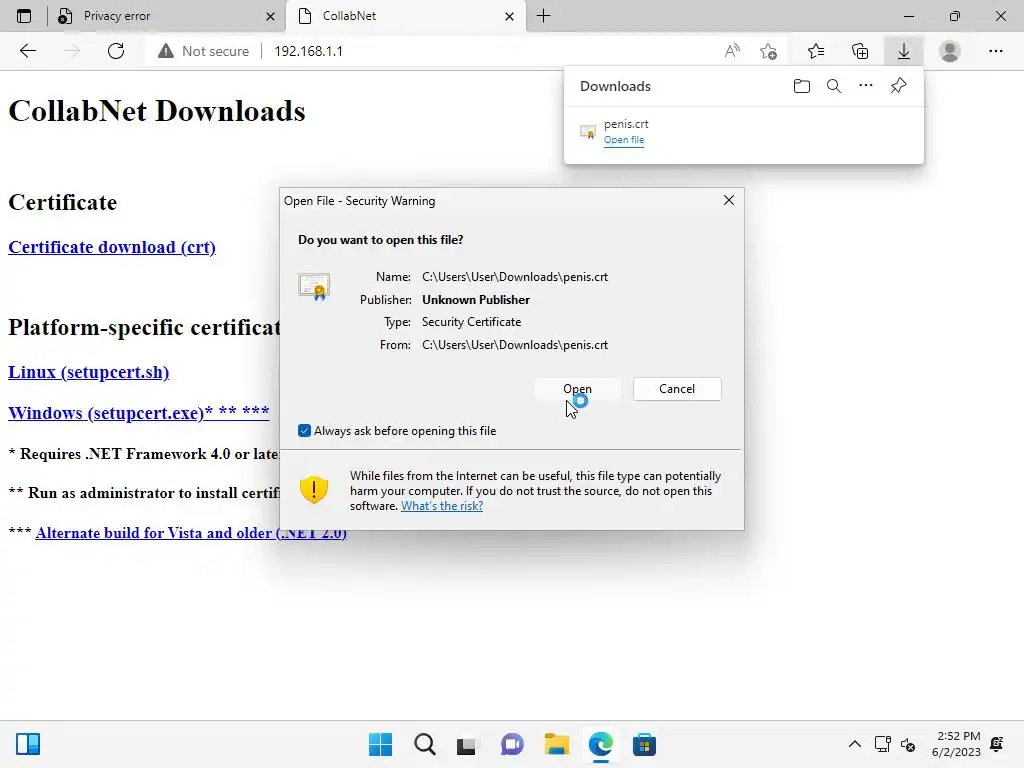1024x768 pixels.
Task: Show hidden system tray icons
Action: pos(854,744)
